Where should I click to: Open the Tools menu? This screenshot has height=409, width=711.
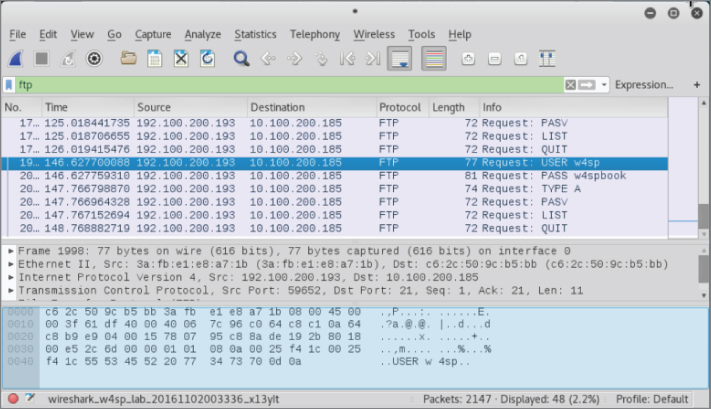[x=421, y=34]
